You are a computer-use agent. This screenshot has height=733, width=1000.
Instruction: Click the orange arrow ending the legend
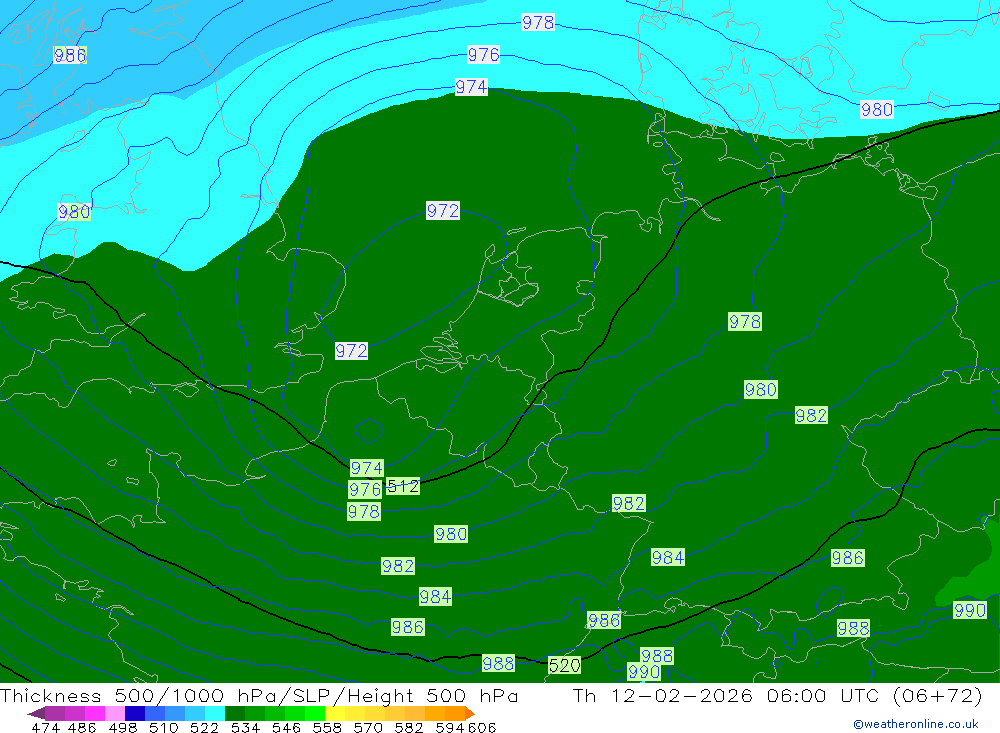tap(470, 713)
